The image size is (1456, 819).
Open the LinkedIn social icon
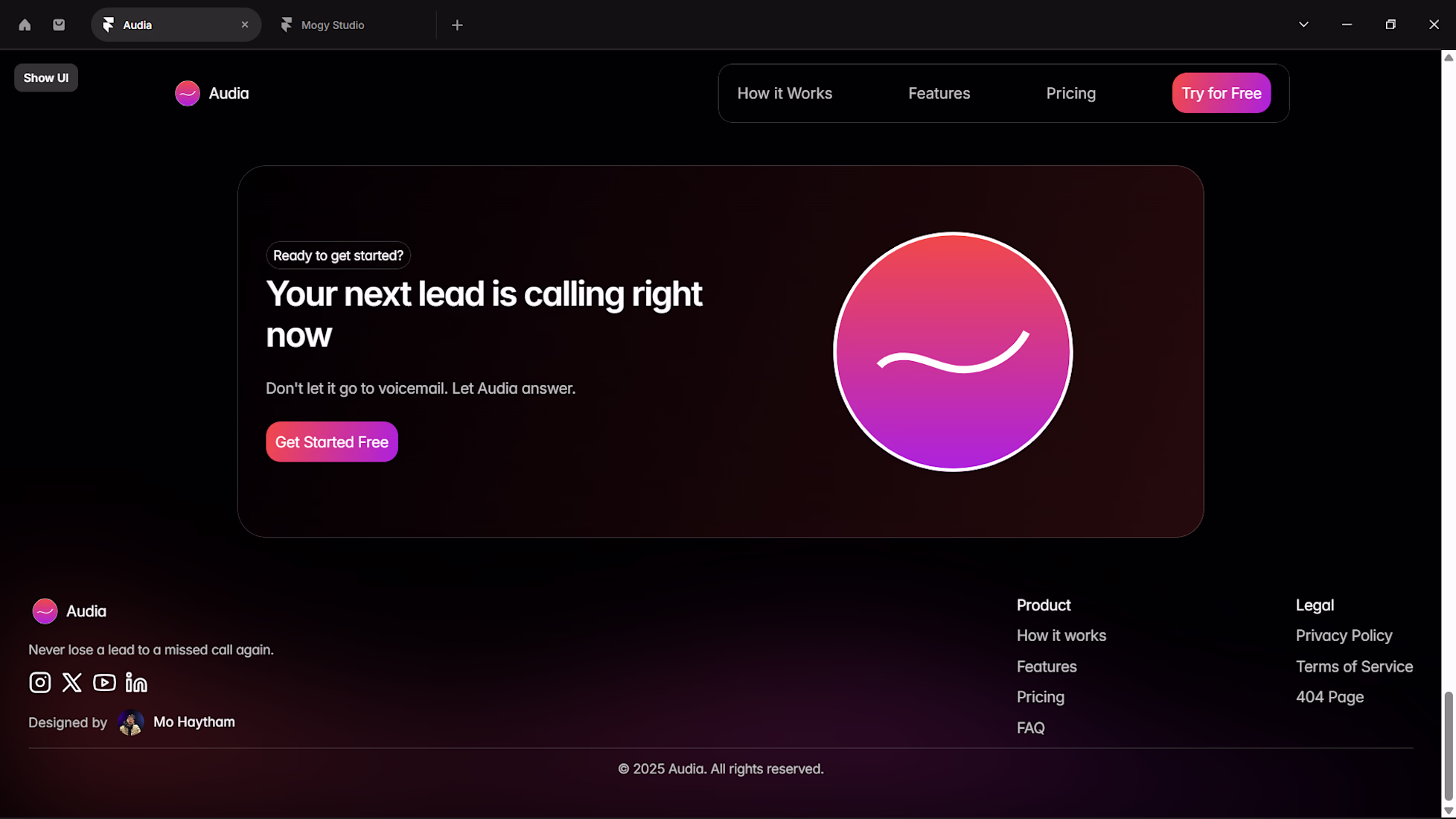pos(136,683)
